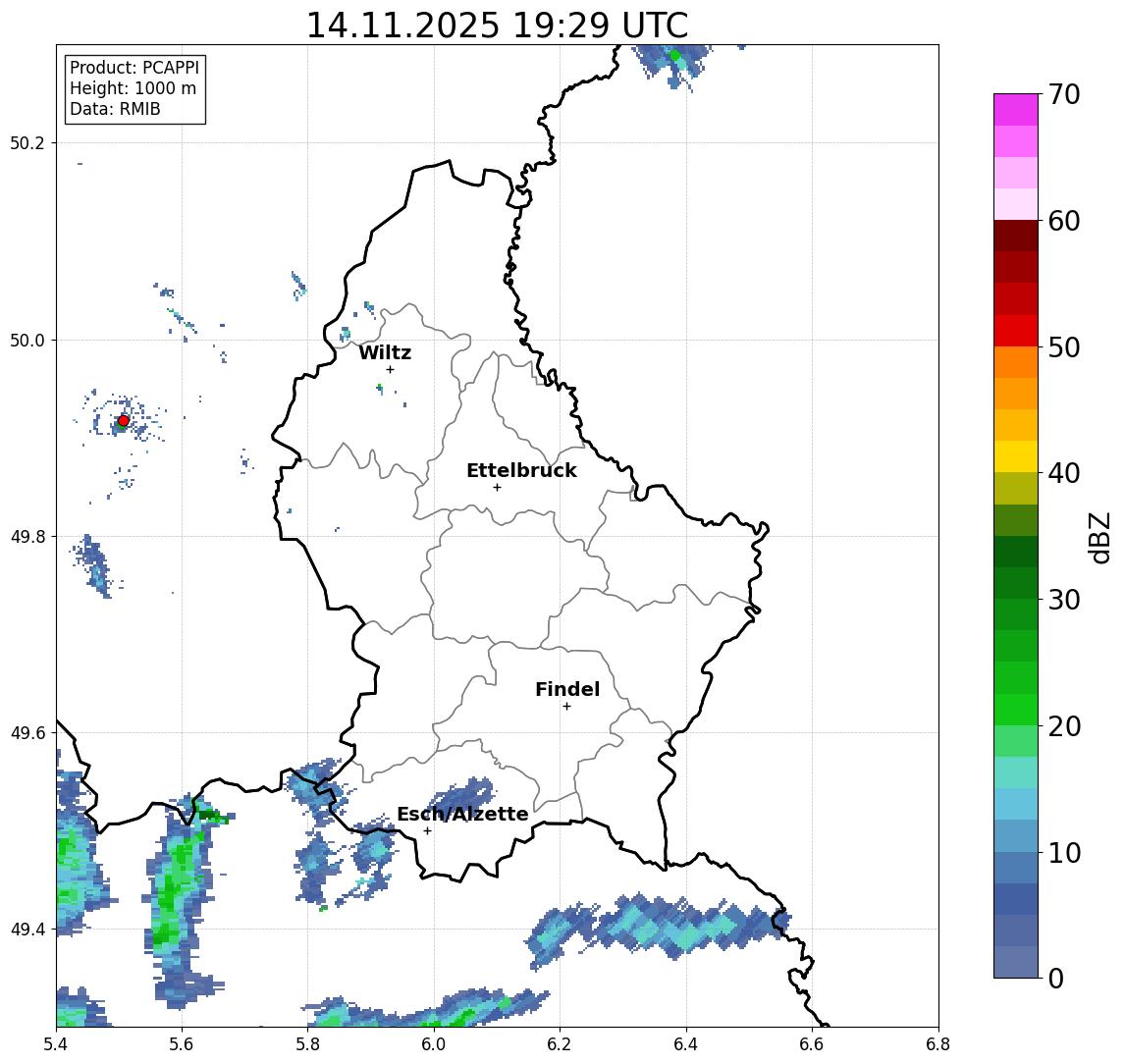The height and width of the screenshot is (1064, 1124).
Task: Click the Wiltz location cross marker
Action: (390, 369)
